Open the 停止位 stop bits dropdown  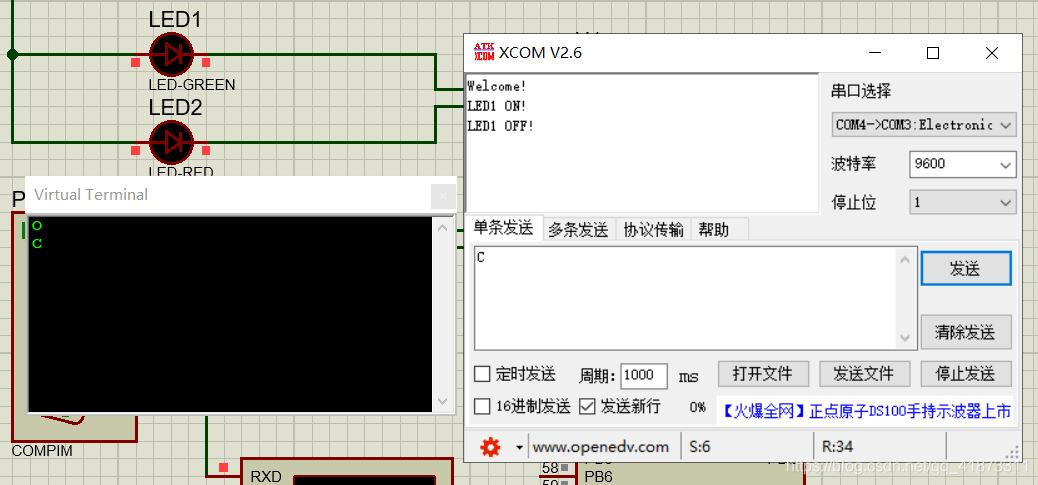coord(963,202)
